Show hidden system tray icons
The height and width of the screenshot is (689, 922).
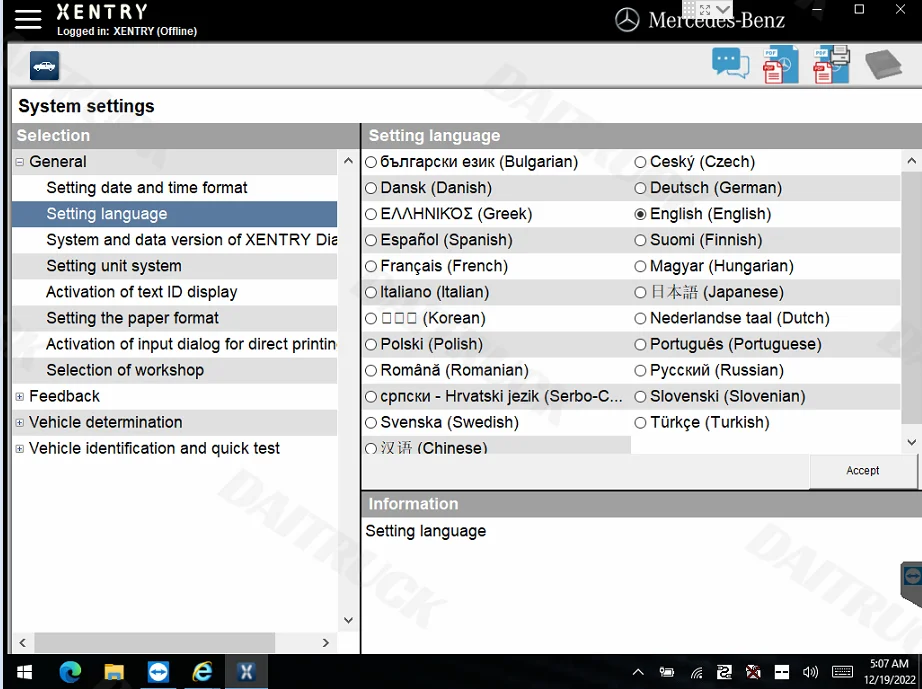[638, 672]
